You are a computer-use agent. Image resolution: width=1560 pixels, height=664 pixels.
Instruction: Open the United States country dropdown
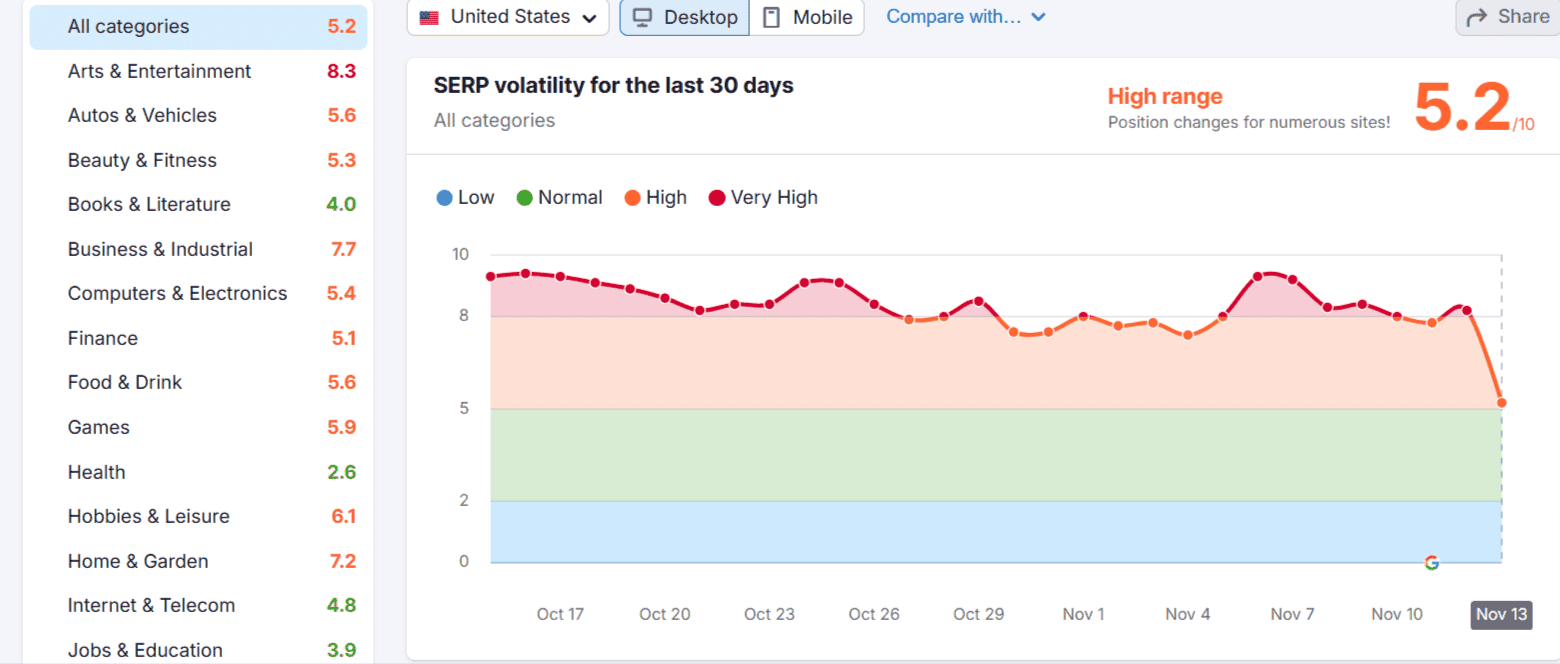pyautogui.click(x=507, y=17)
